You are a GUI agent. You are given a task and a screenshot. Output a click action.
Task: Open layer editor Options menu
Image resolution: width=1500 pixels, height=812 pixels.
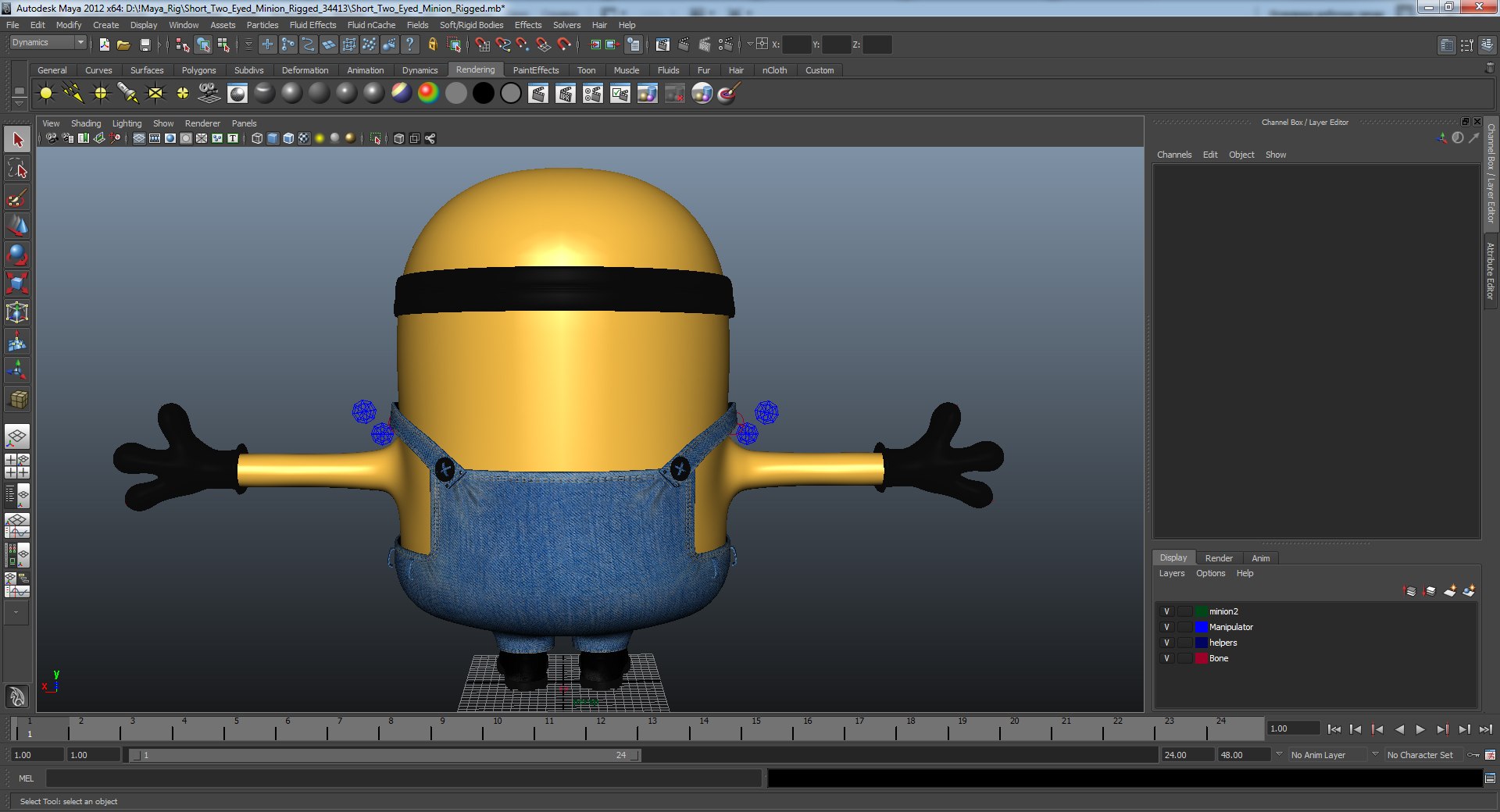(1210, 573)
